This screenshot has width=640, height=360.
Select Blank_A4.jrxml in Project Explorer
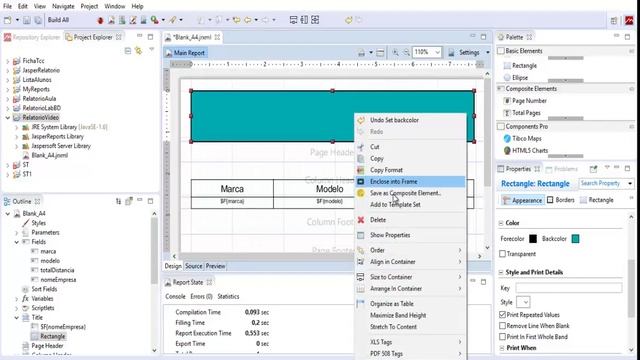click(x=50, y=156)
